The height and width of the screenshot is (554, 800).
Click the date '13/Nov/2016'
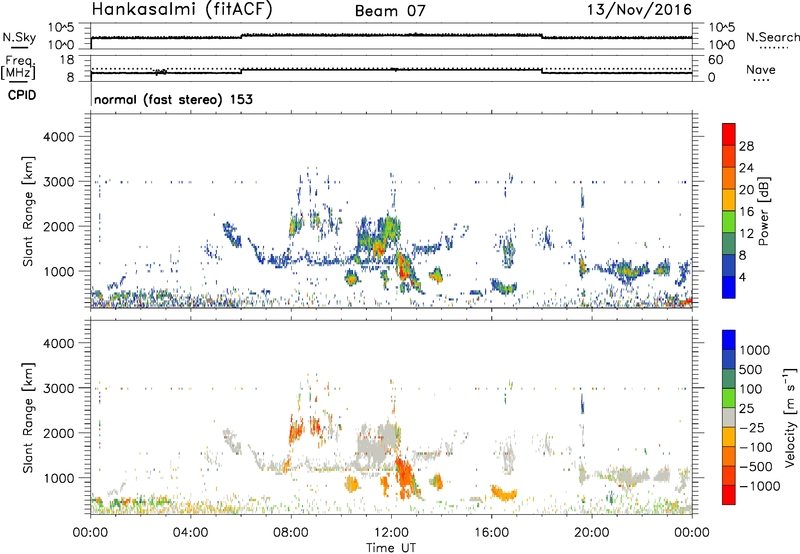tap(639, 10)
